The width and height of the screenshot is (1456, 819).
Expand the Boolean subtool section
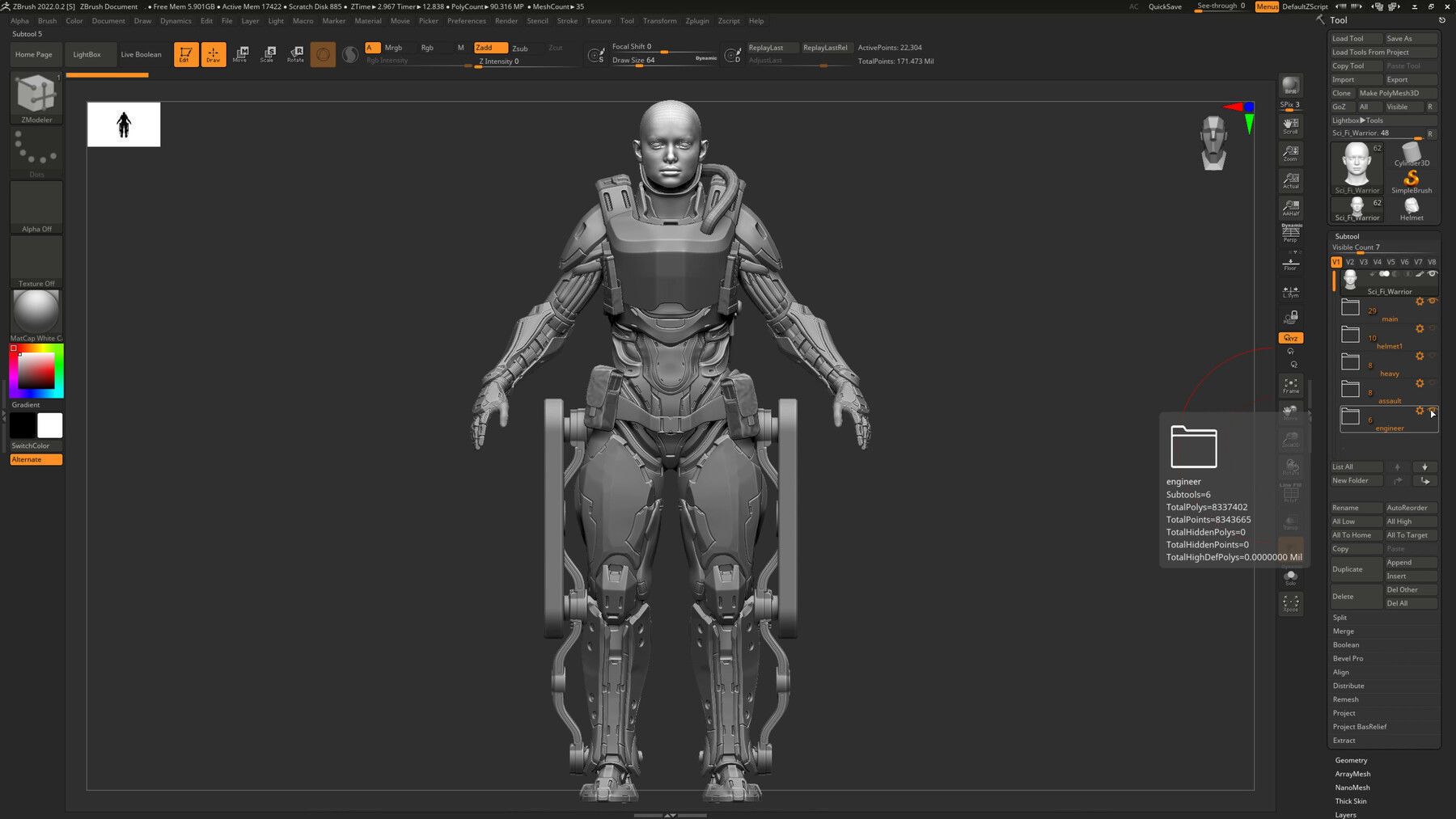click(x=1346, y=645)
